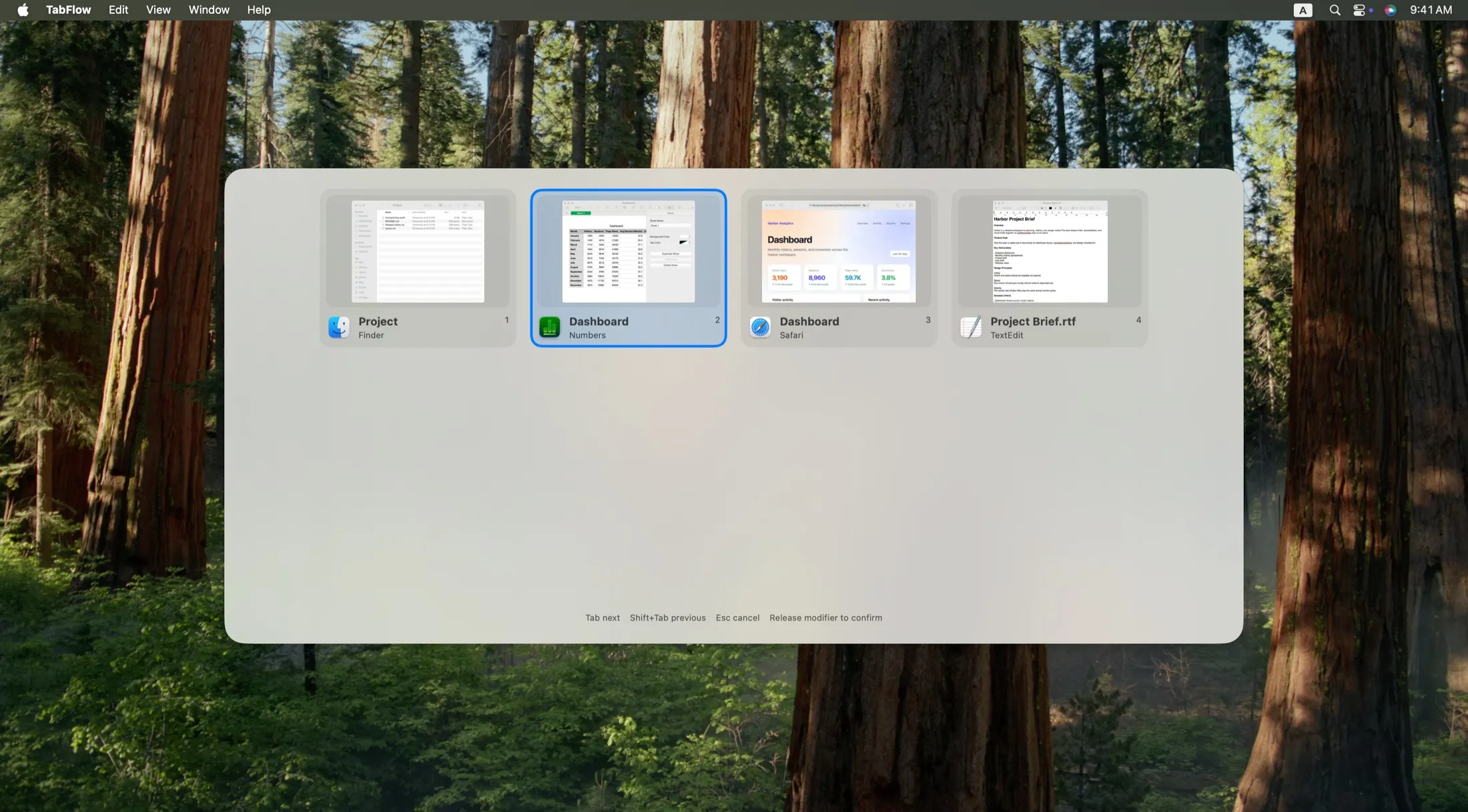Click the Shift+Tab previous hint
The image size is (1468, 812).
point(667,618)
